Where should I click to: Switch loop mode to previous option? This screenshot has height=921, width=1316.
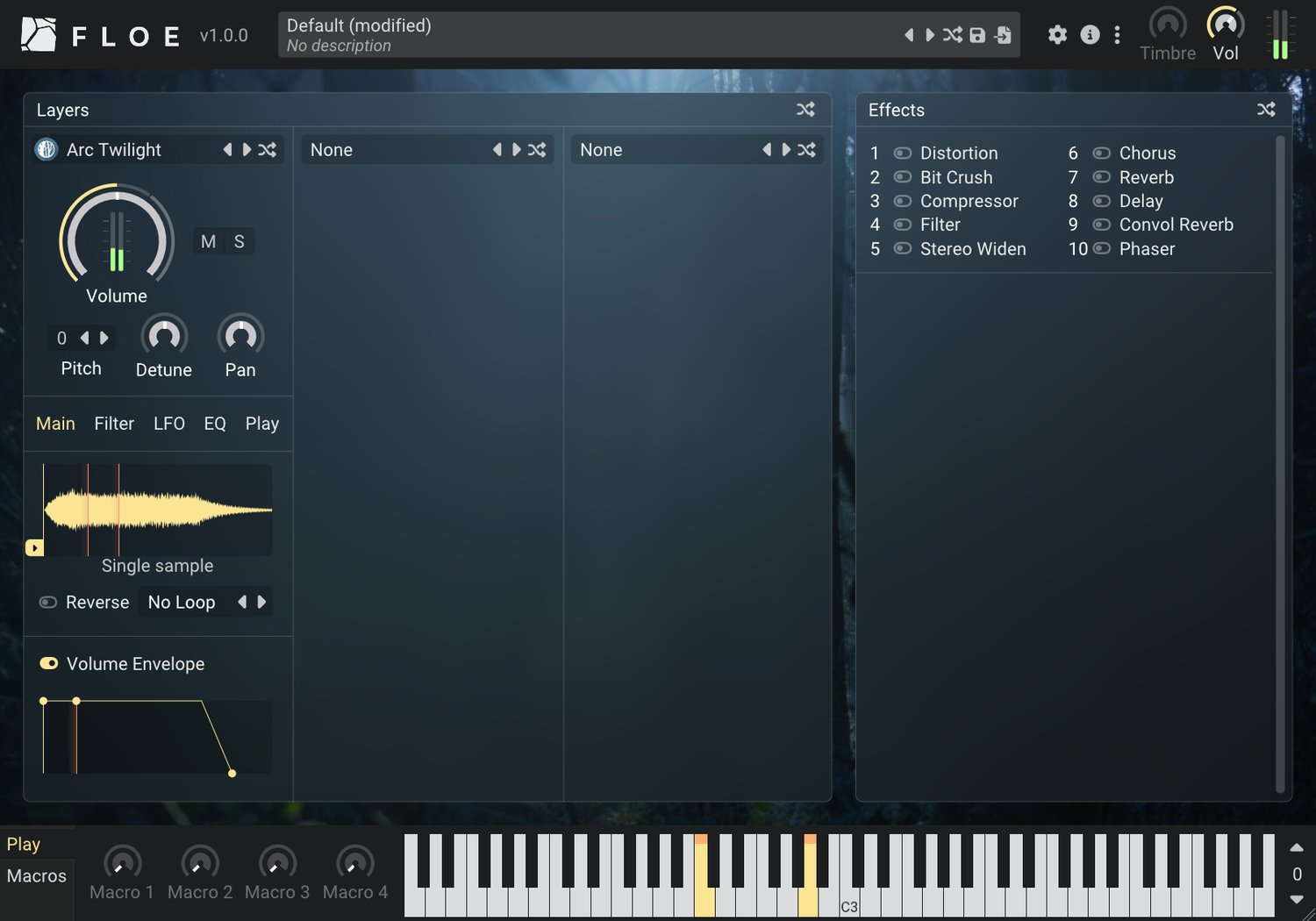click(242, 603)
